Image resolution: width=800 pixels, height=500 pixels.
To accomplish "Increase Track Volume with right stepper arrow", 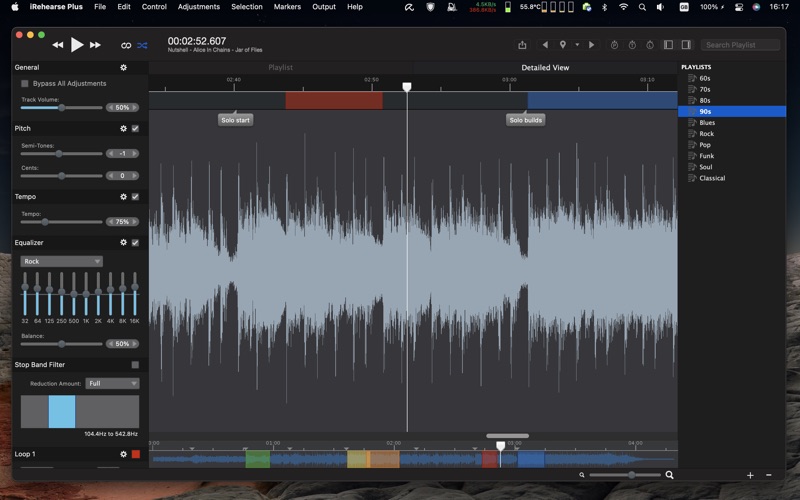I will [x=135, y=108].
